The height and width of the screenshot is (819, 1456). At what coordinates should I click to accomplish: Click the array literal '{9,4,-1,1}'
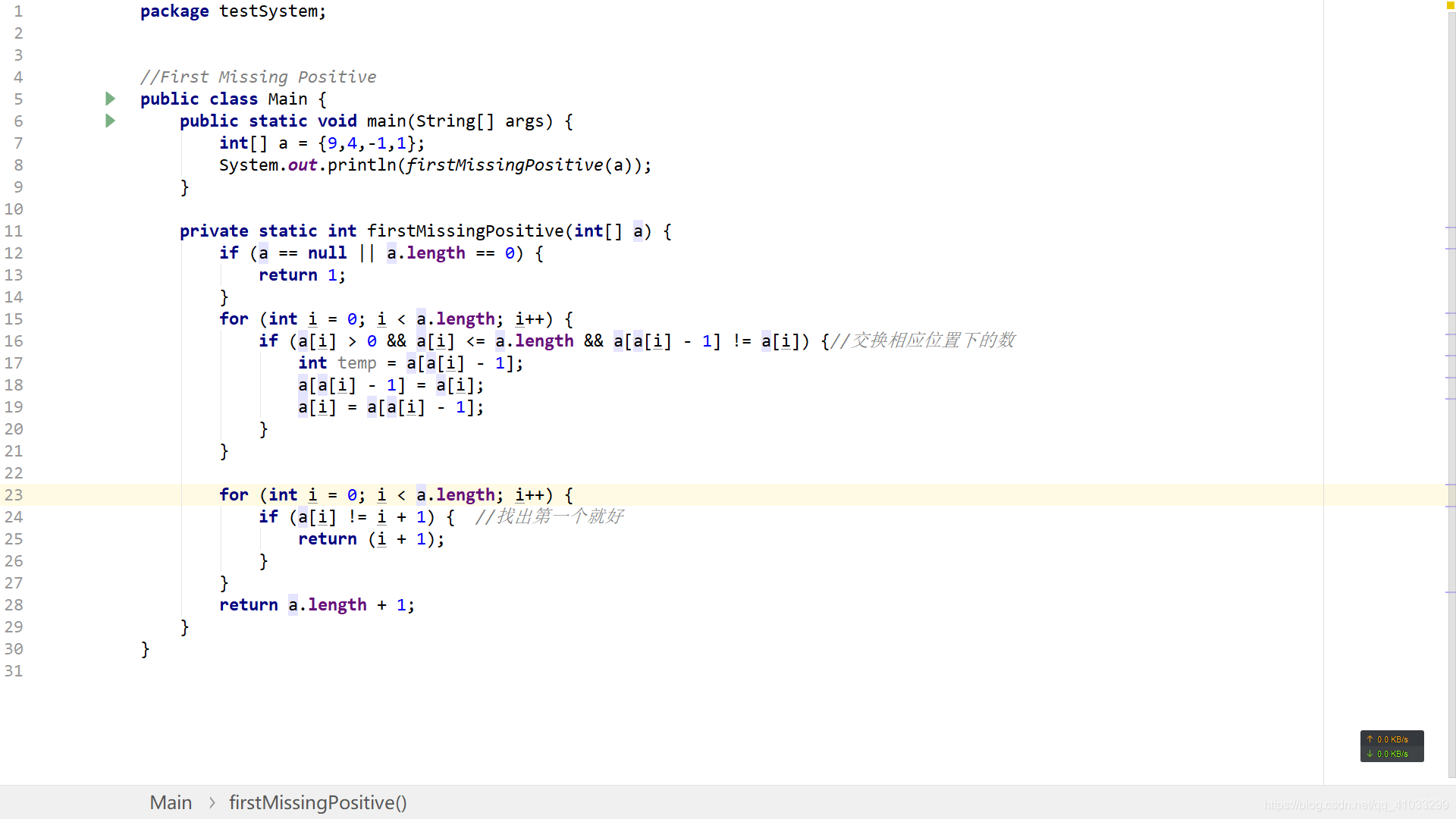tap(366, 143)
